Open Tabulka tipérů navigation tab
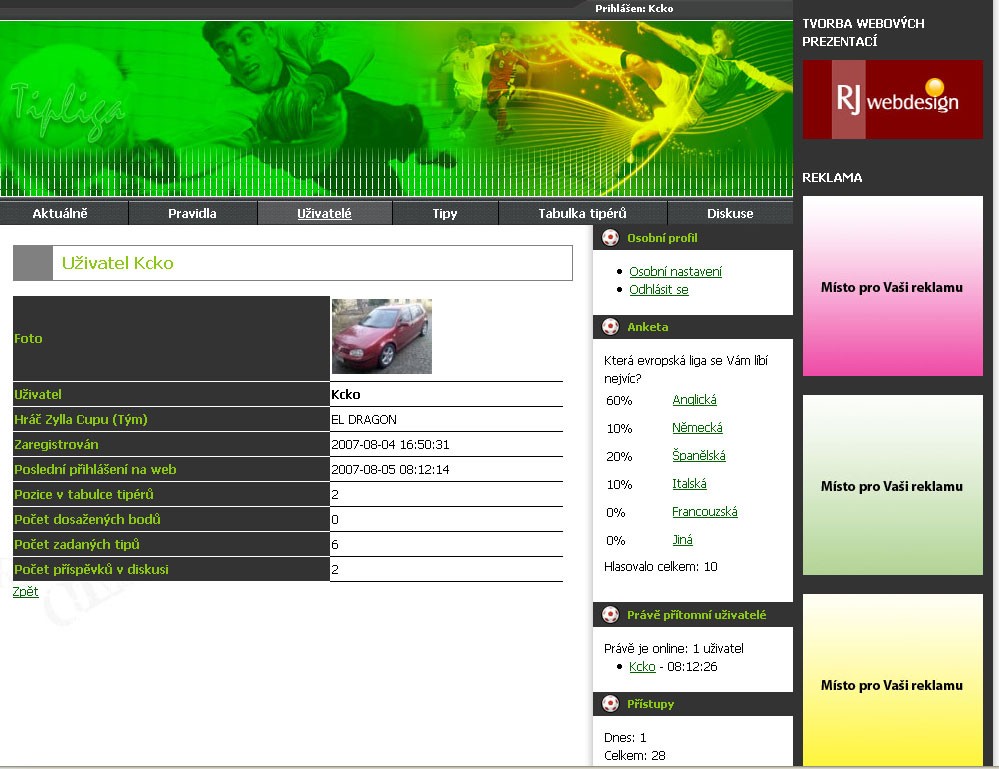This screenshot has height=769, width=999. [582, 213]
